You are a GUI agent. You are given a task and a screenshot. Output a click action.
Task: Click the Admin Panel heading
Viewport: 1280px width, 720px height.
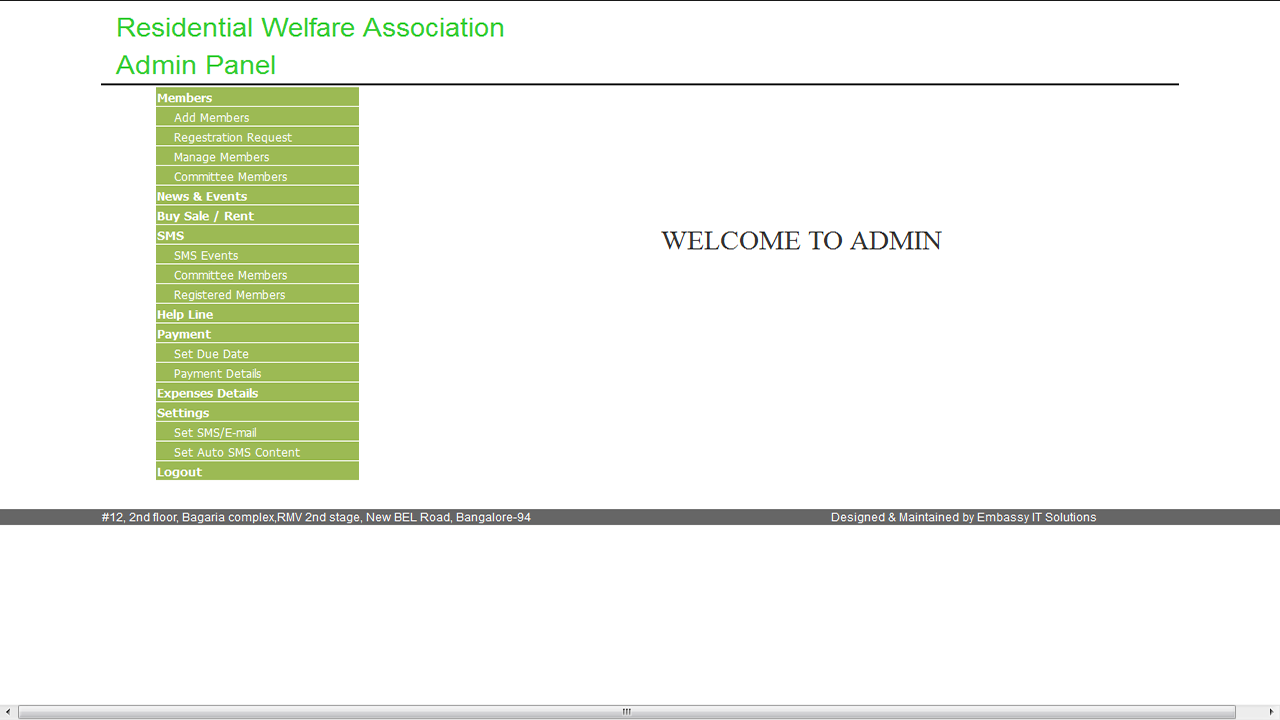[196, 65]
